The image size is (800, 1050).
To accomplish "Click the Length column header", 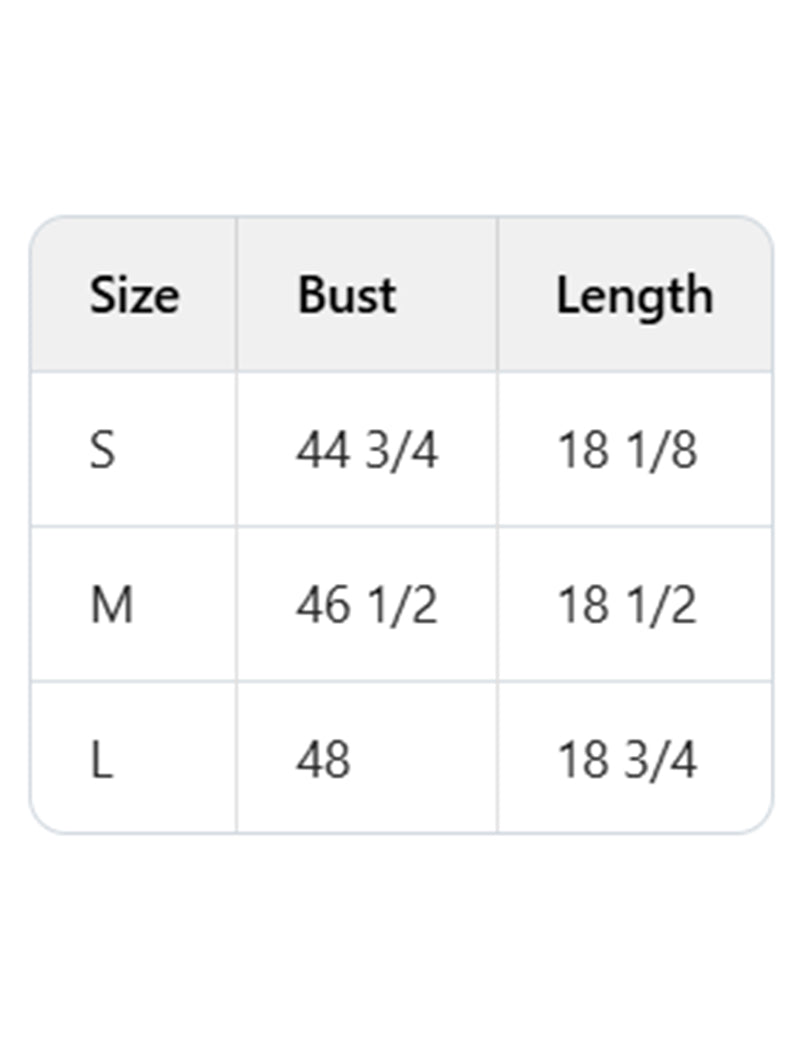I will pos(634,296).
